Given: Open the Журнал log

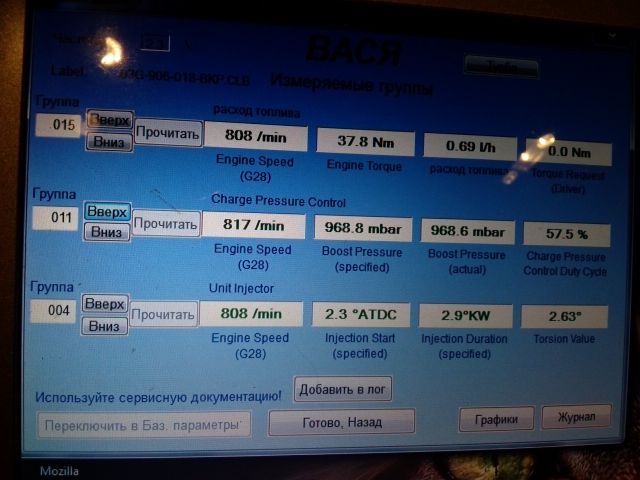Looking at the screenshot, I should [576, 417].
